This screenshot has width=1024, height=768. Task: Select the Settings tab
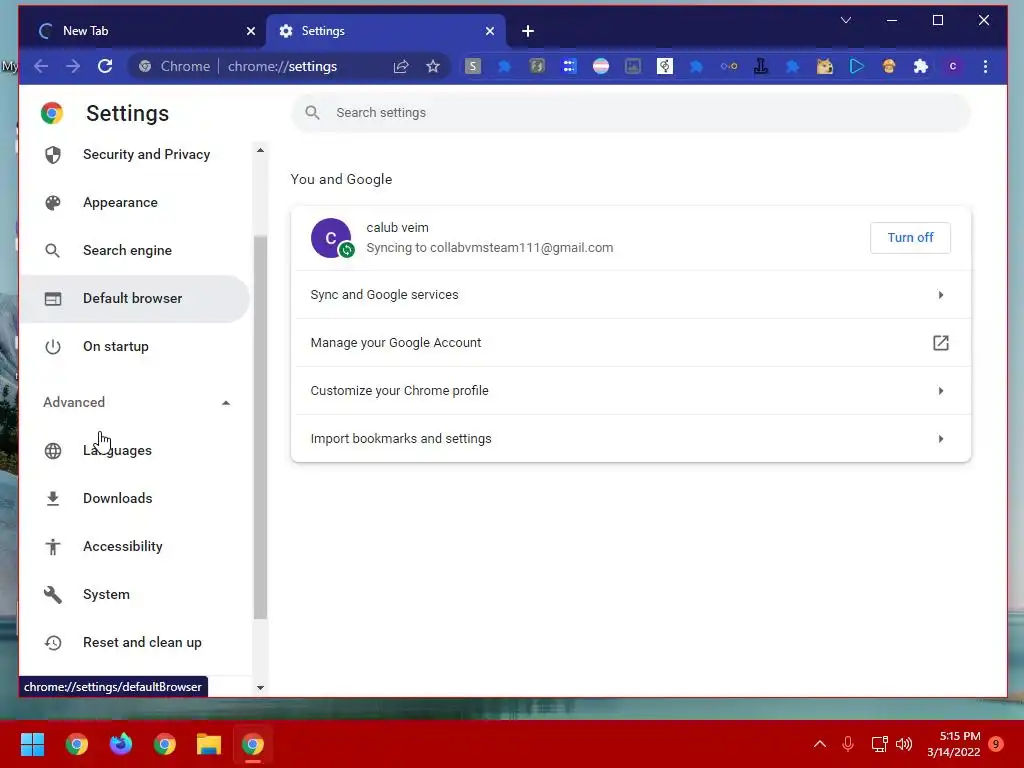[385, 31]
